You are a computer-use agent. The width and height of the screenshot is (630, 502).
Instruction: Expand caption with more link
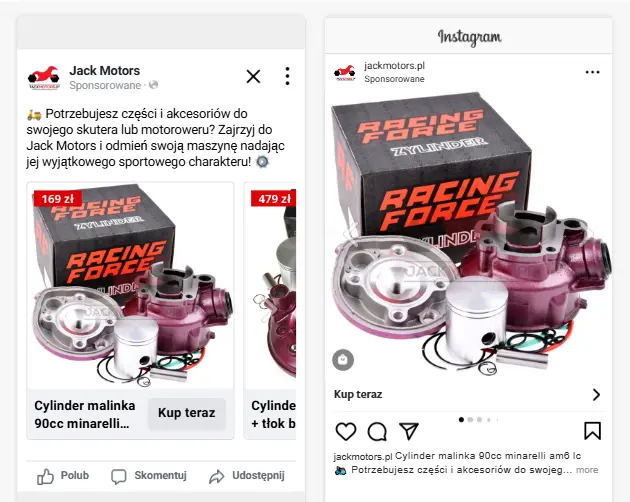[587, 469]
